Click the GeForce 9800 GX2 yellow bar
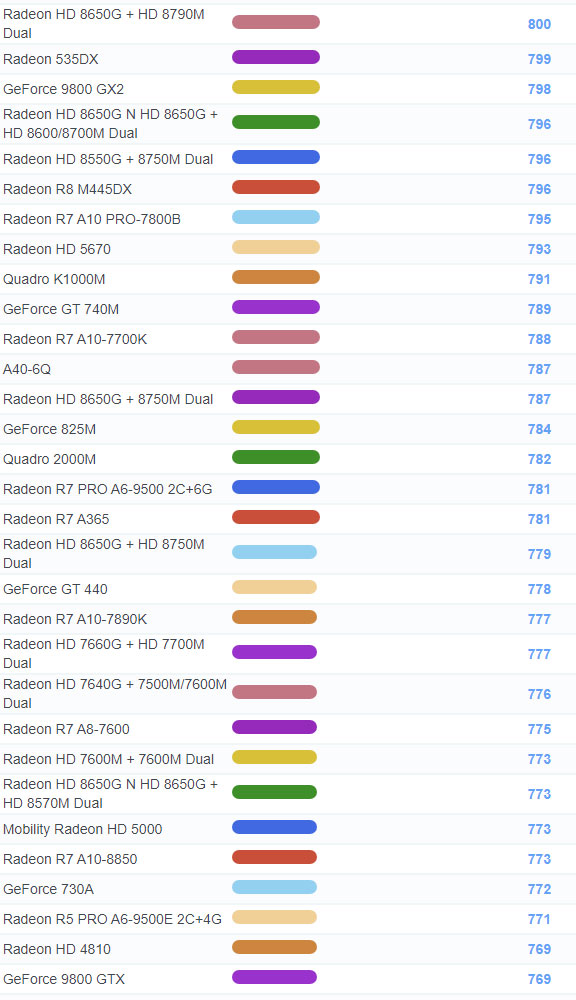The width and height of the screenshot is (576, 1000). click(276, 87)
